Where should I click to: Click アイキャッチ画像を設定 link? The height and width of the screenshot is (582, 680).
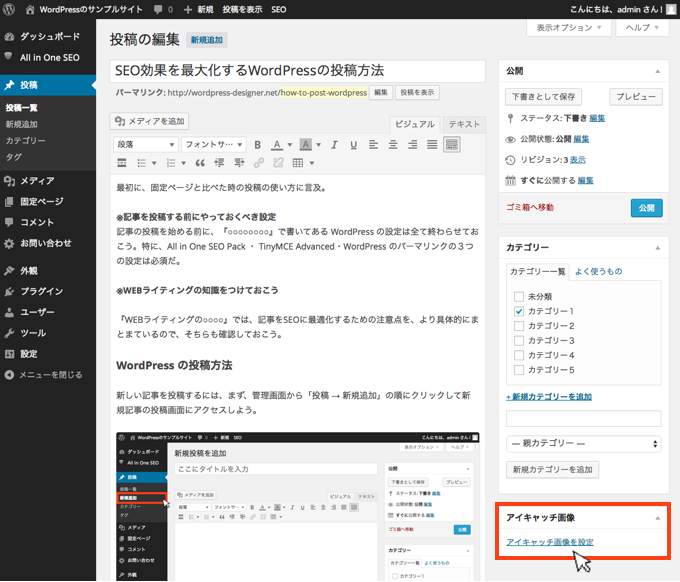click(x=550, y=542)
